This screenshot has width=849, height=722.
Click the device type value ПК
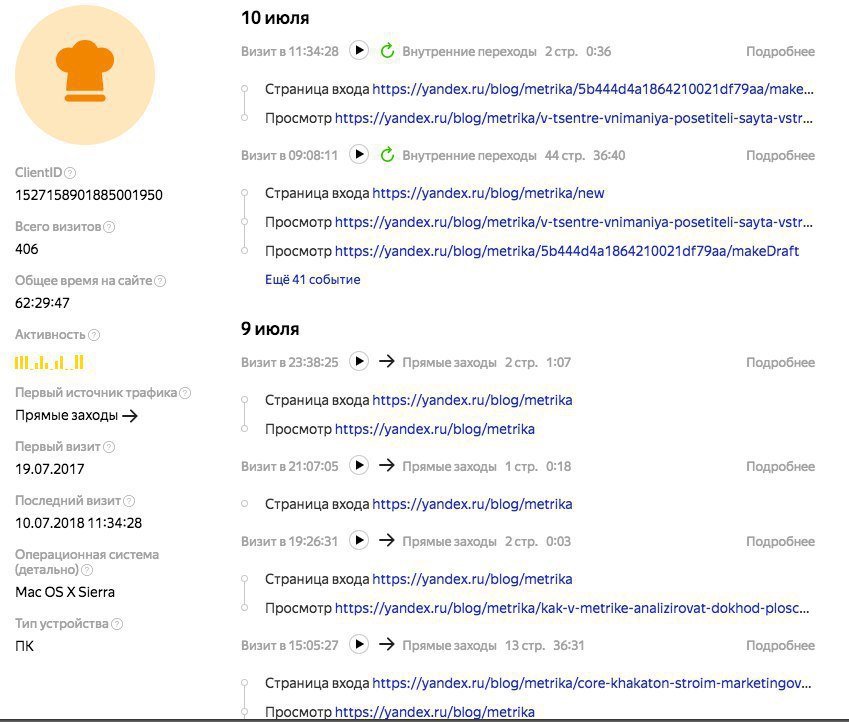click(24, 646)
